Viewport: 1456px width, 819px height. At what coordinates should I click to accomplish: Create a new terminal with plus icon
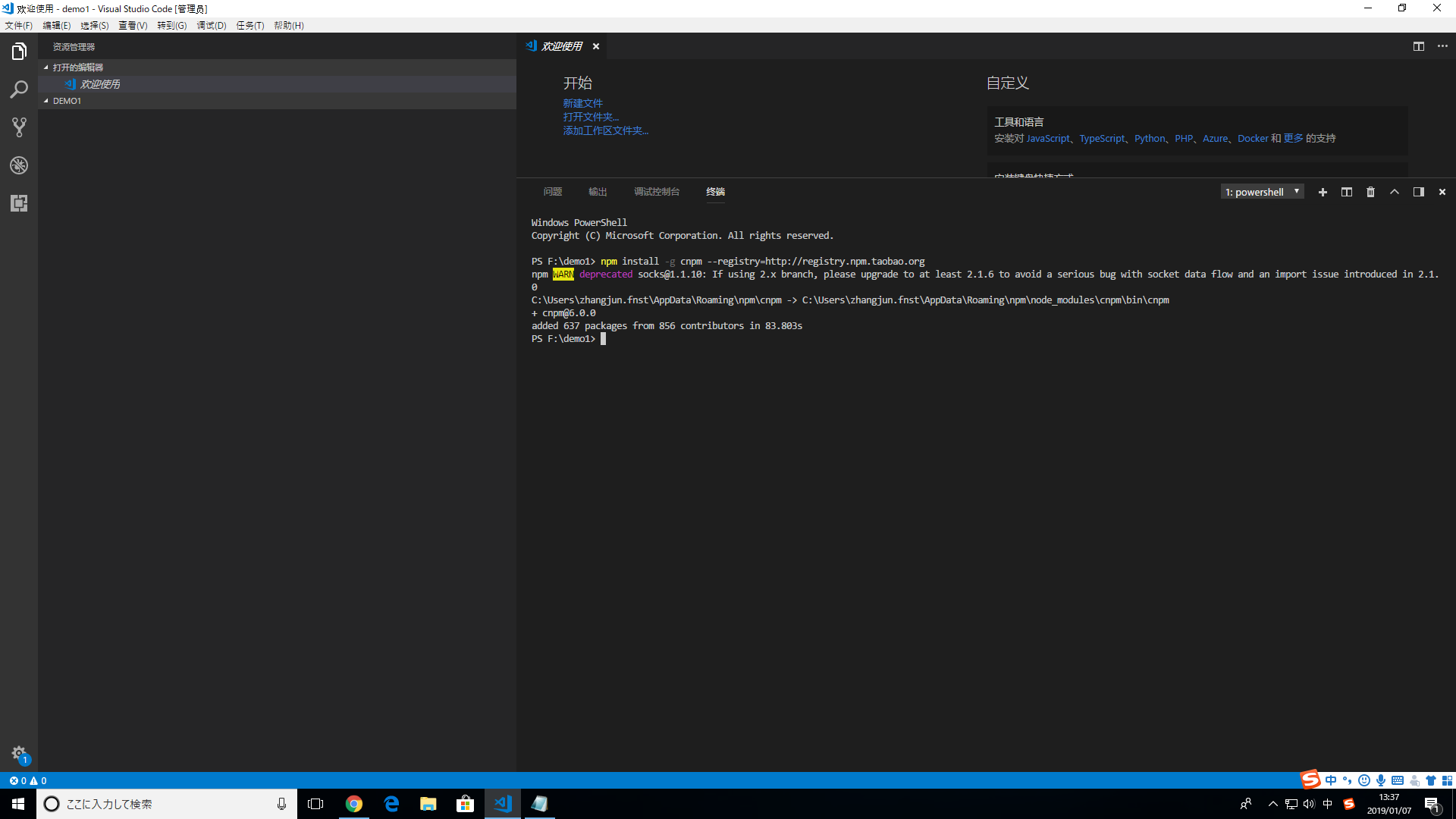(x=1323, y=192)
